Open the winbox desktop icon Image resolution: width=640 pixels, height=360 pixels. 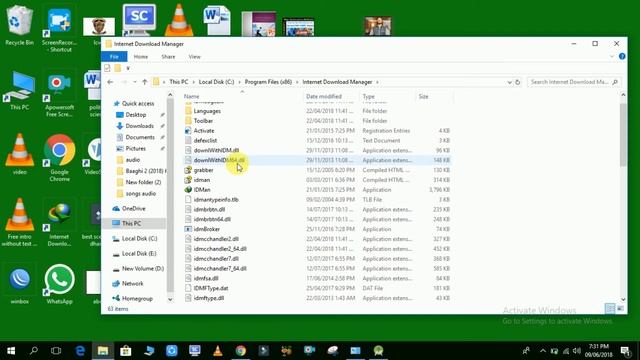pyautogui.click(x=19, y=286)
